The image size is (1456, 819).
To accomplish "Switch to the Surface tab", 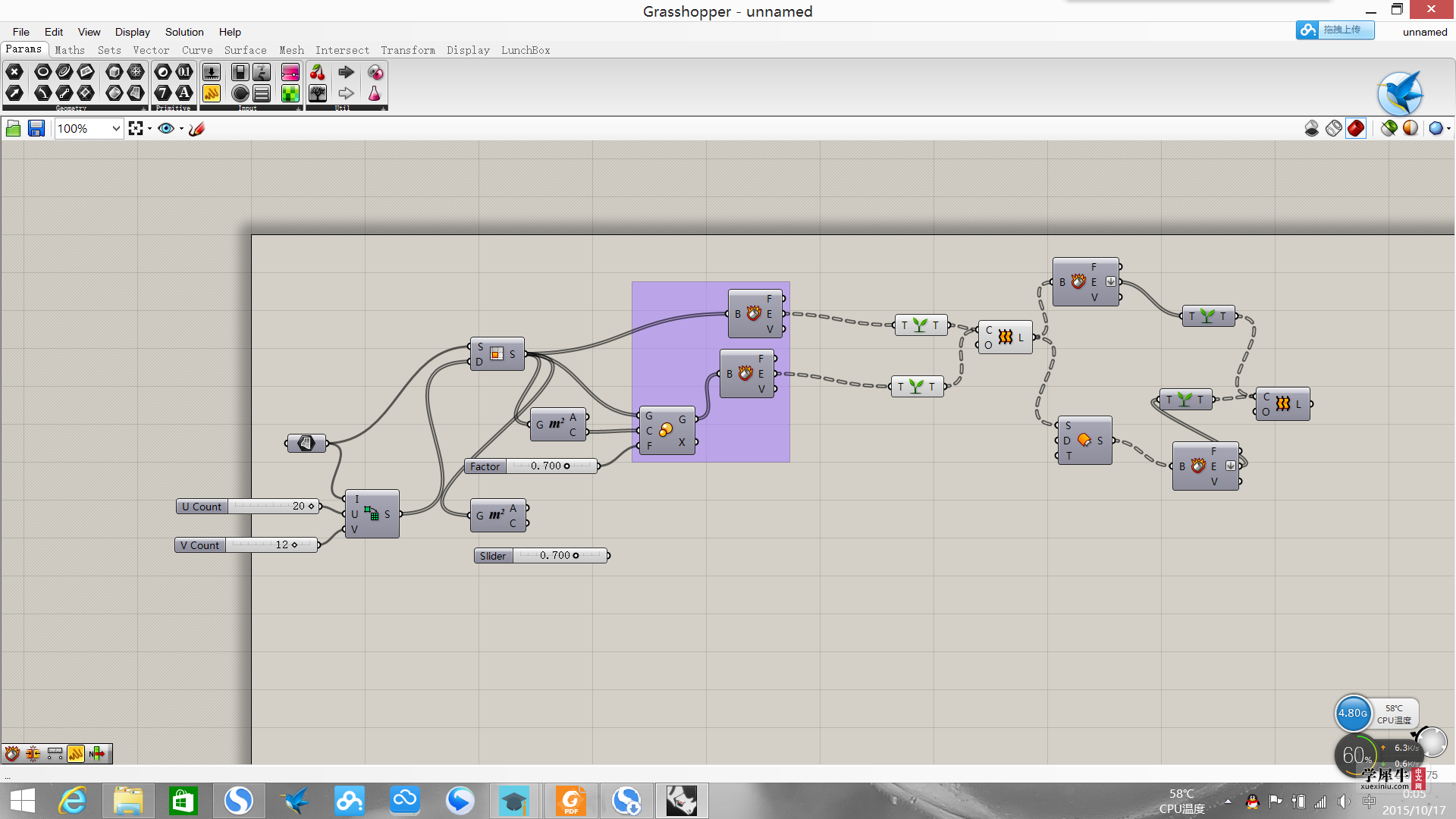I will pyautogui.click(x=246, y=50).
